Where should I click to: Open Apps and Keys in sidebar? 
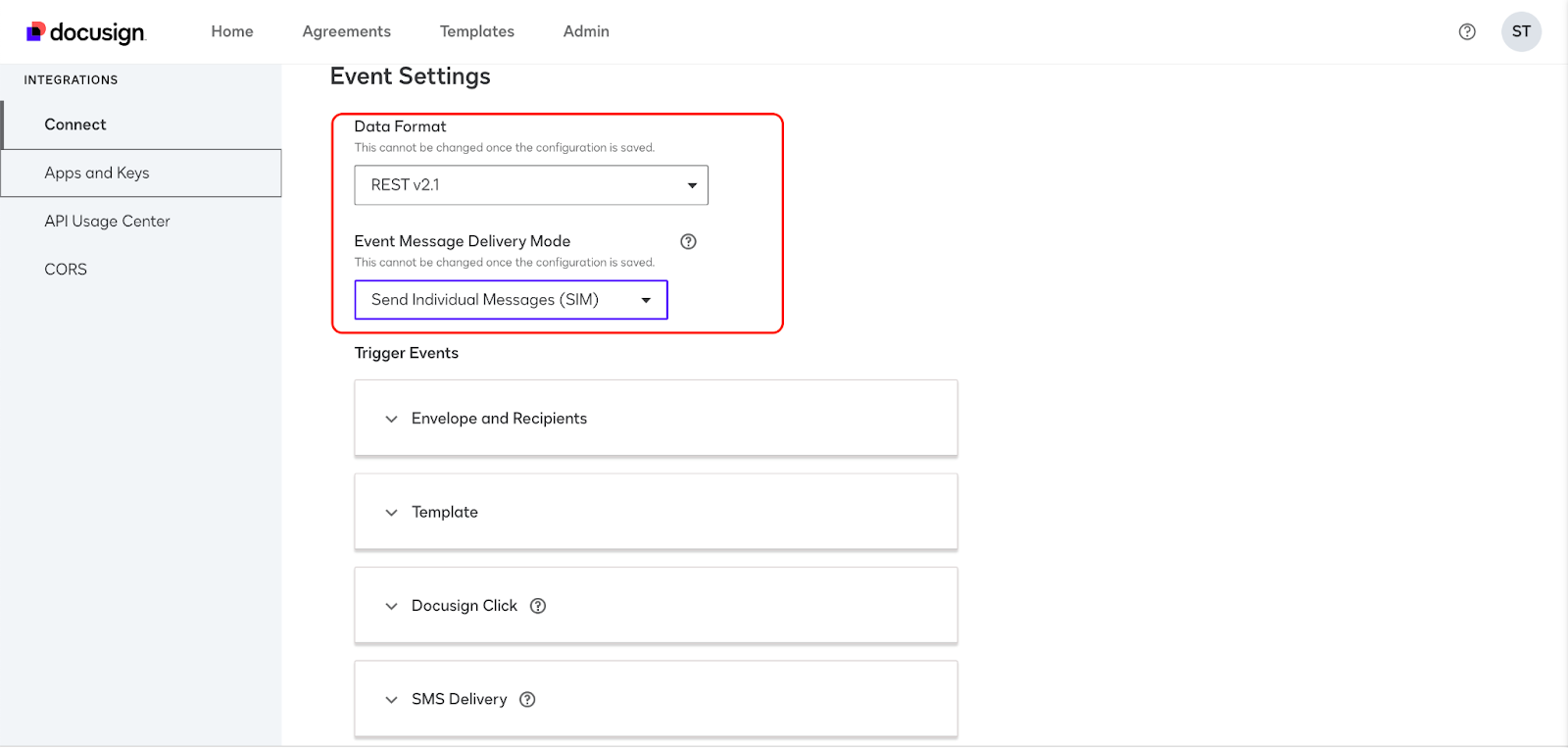click(x=97, y=173)
